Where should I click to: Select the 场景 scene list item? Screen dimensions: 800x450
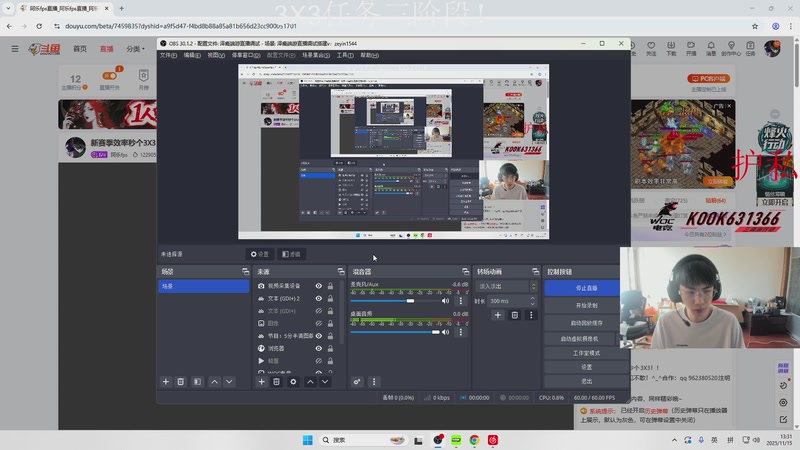pyautogui.click(x=204, y=286)
